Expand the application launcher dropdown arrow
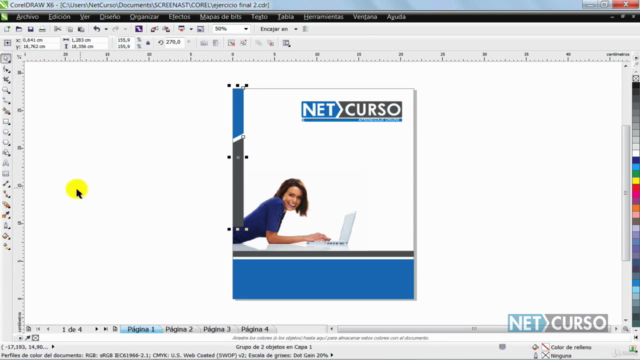Image resolution: width=640 pixels, height=360 pixels. click(x=191, y=29)
